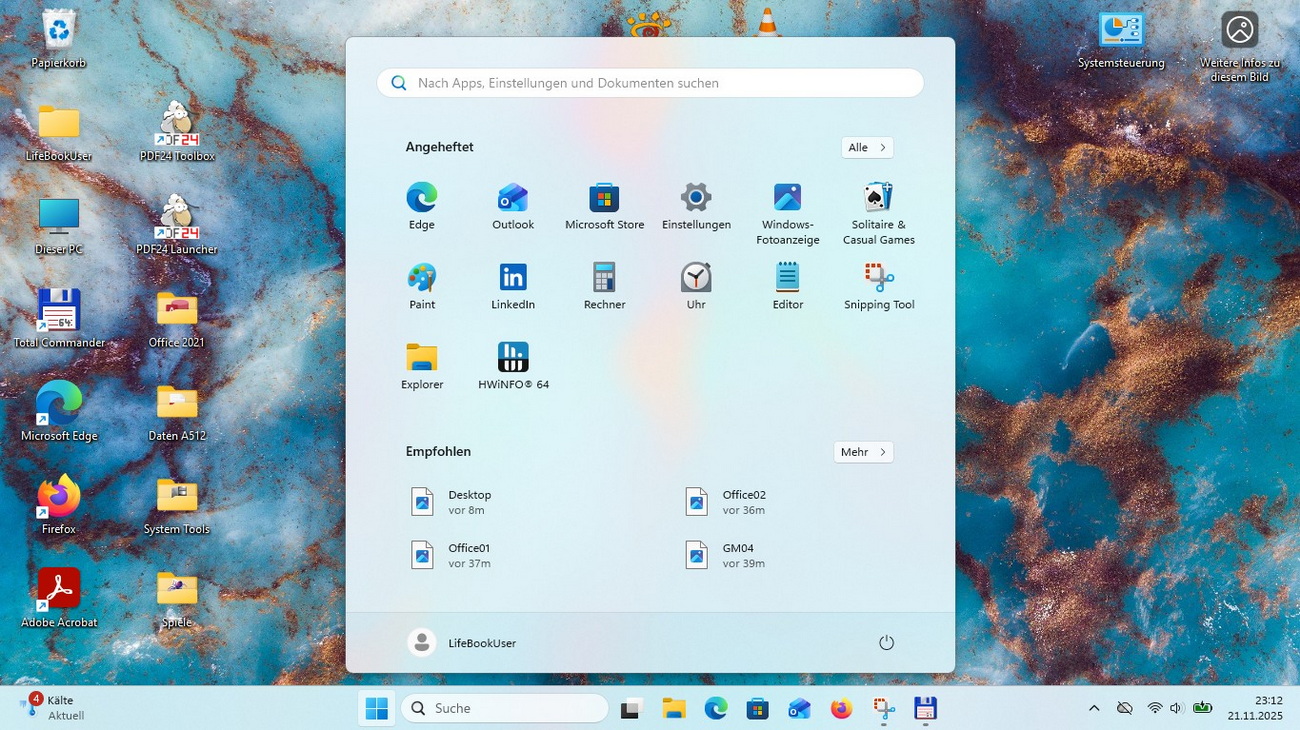Open Total Commander from the taskbar
1300x730 pixels.
click(x=925, y=709)
